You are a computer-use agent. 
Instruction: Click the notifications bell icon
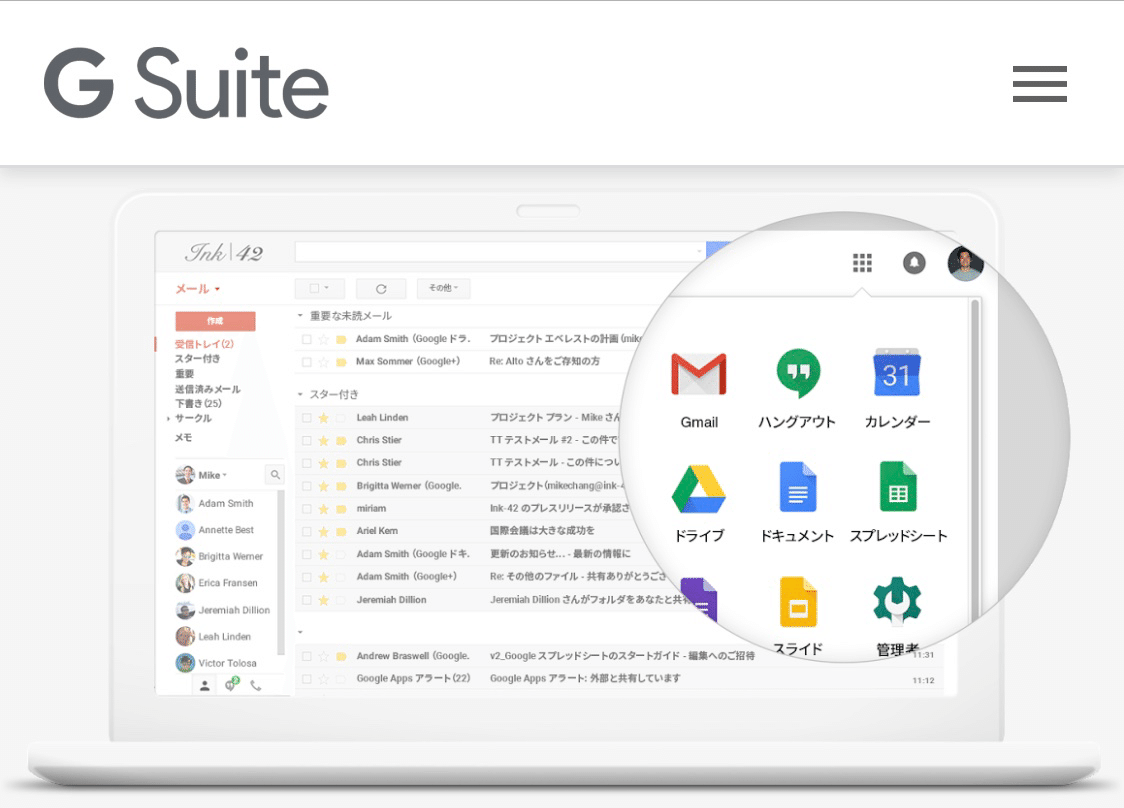914,263
